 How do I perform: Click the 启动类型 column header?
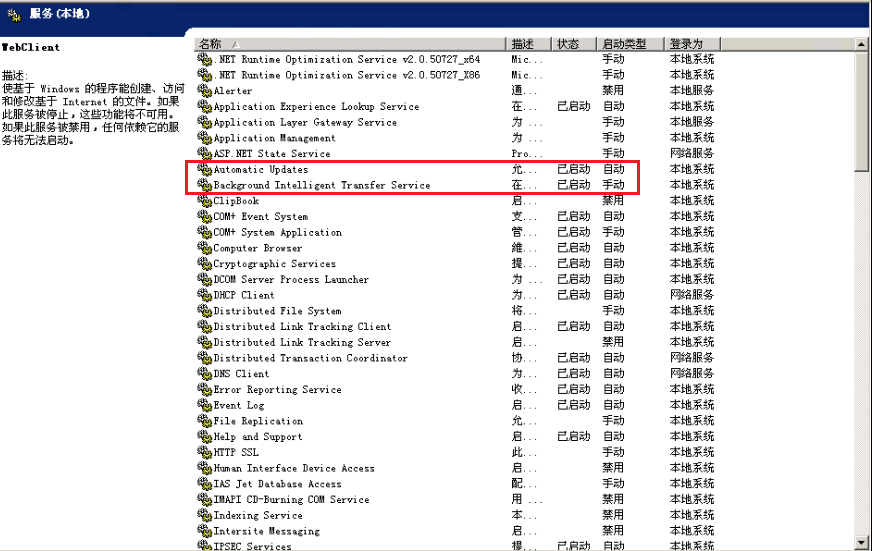point(631,44)
